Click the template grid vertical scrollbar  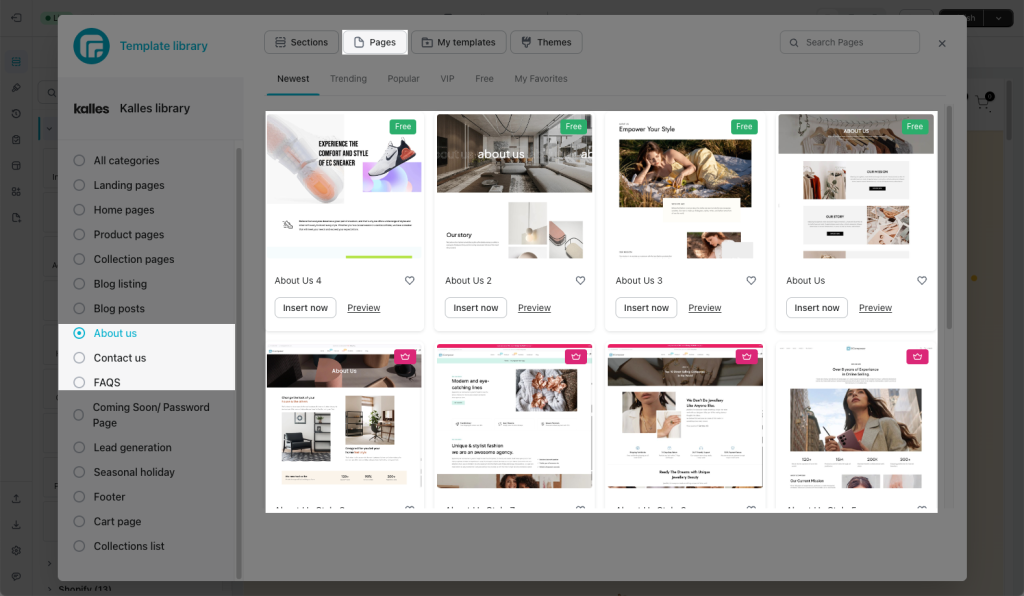[949, 219]
